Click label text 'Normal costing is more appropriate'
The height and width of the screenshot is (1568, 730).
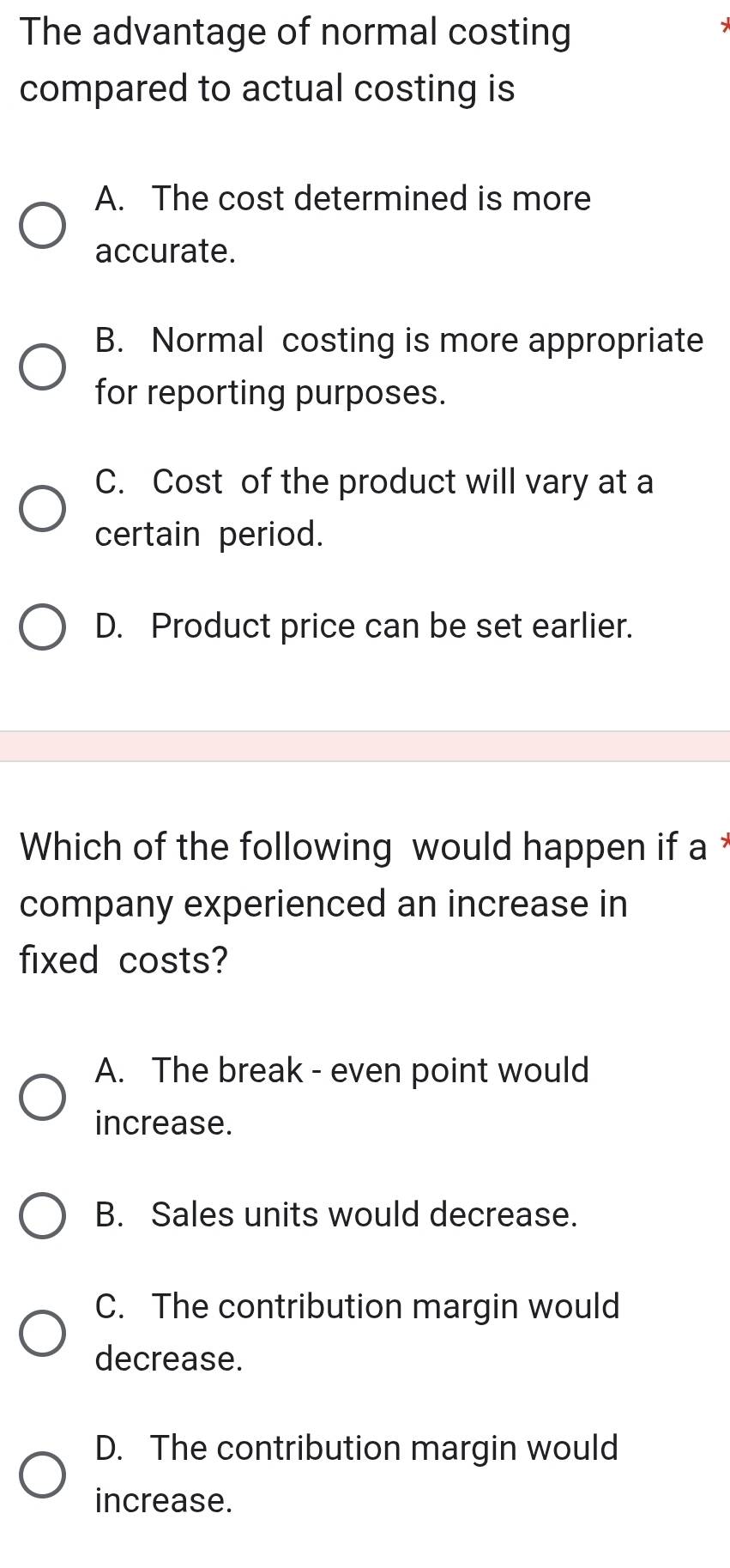pos(428,341)
